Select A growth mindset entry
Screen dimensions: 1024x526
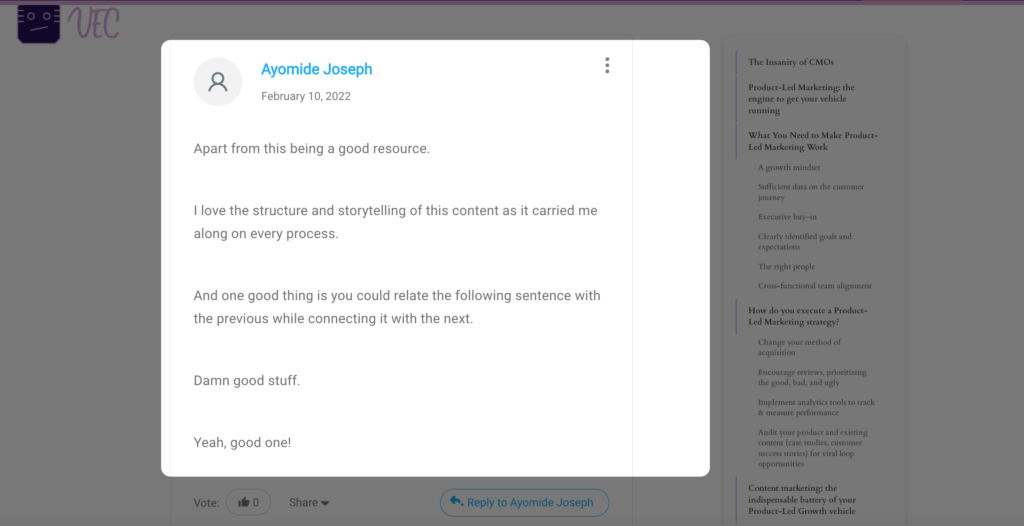tap(789, 167)
